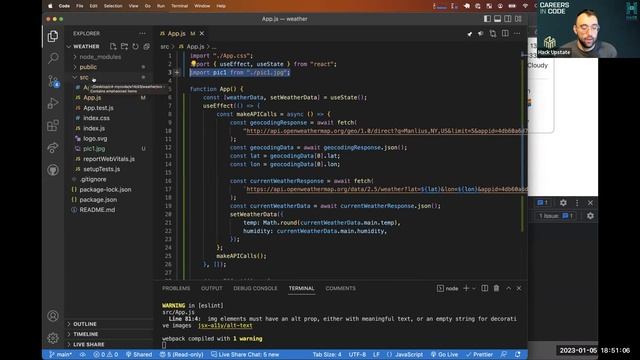The height and width of the screenshot is (360, 640).
Task: Click Go Live in status bar
Action: pos(444,354)
